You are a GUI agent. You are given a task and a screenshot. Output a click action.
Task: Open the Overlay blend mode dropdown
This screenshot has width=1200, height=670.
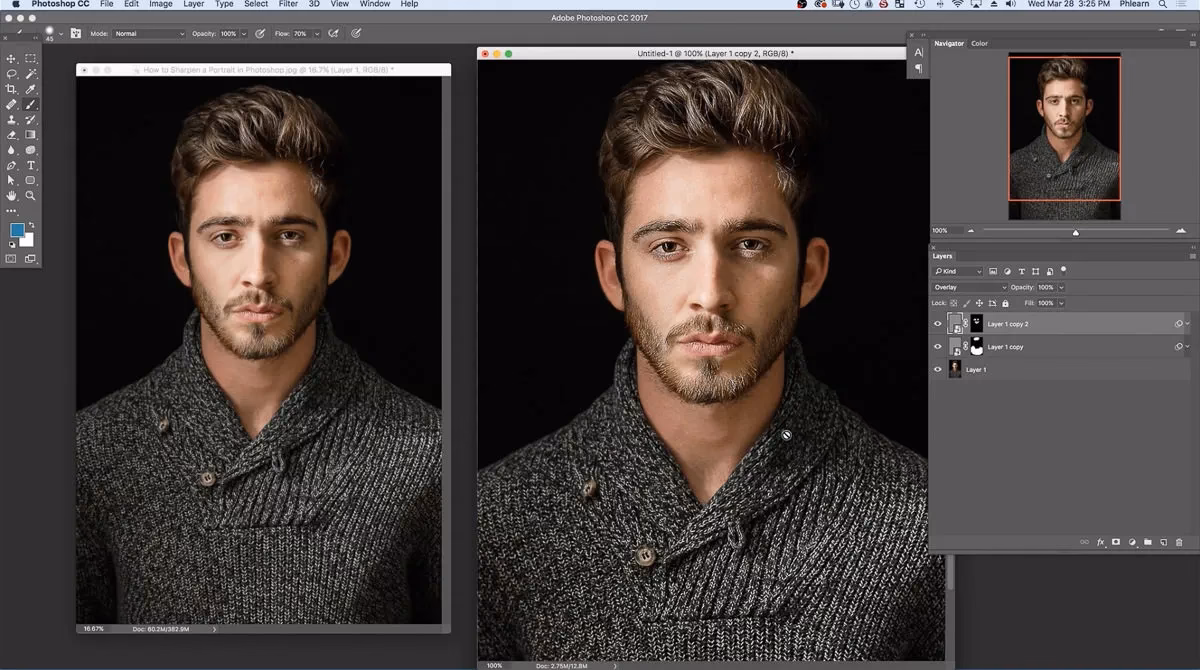pos(965,287)
